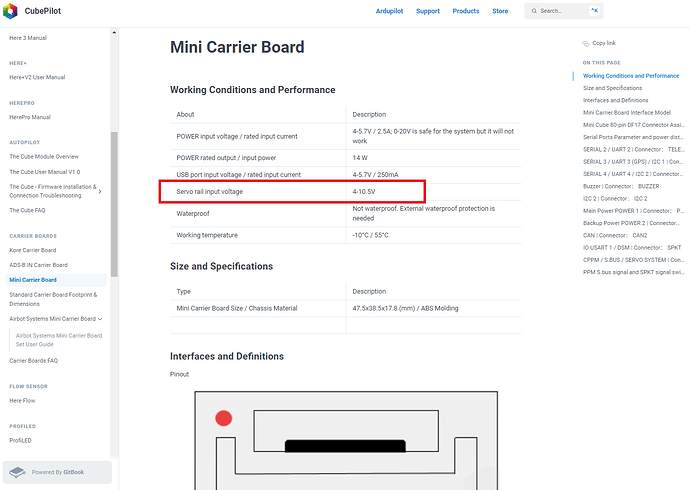The image size is (690, 490).
Task: Jump to IO USART 1 / DSM section
Action: 632,248
